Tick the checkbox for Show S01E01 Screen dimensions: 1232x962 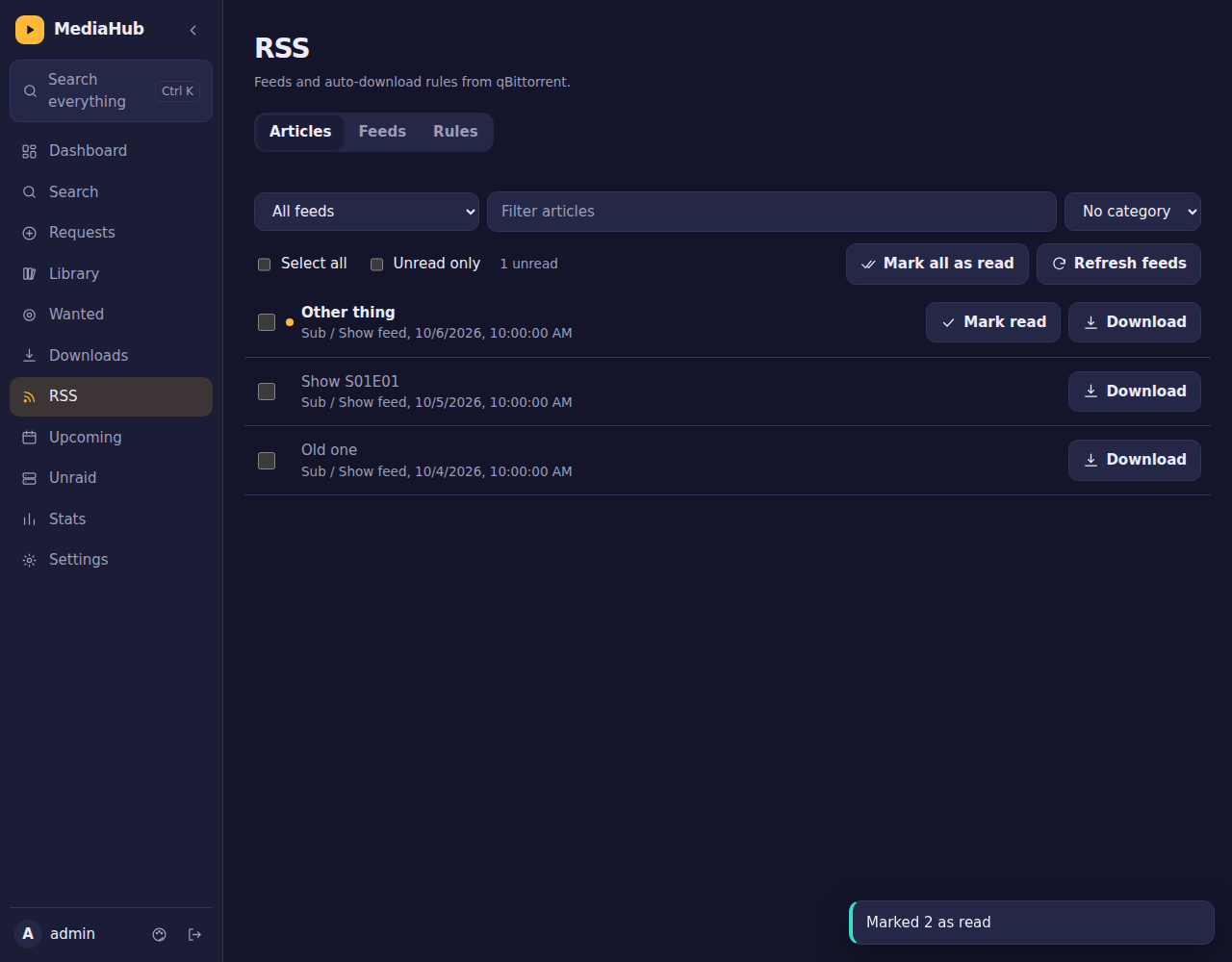click(267, 392)
